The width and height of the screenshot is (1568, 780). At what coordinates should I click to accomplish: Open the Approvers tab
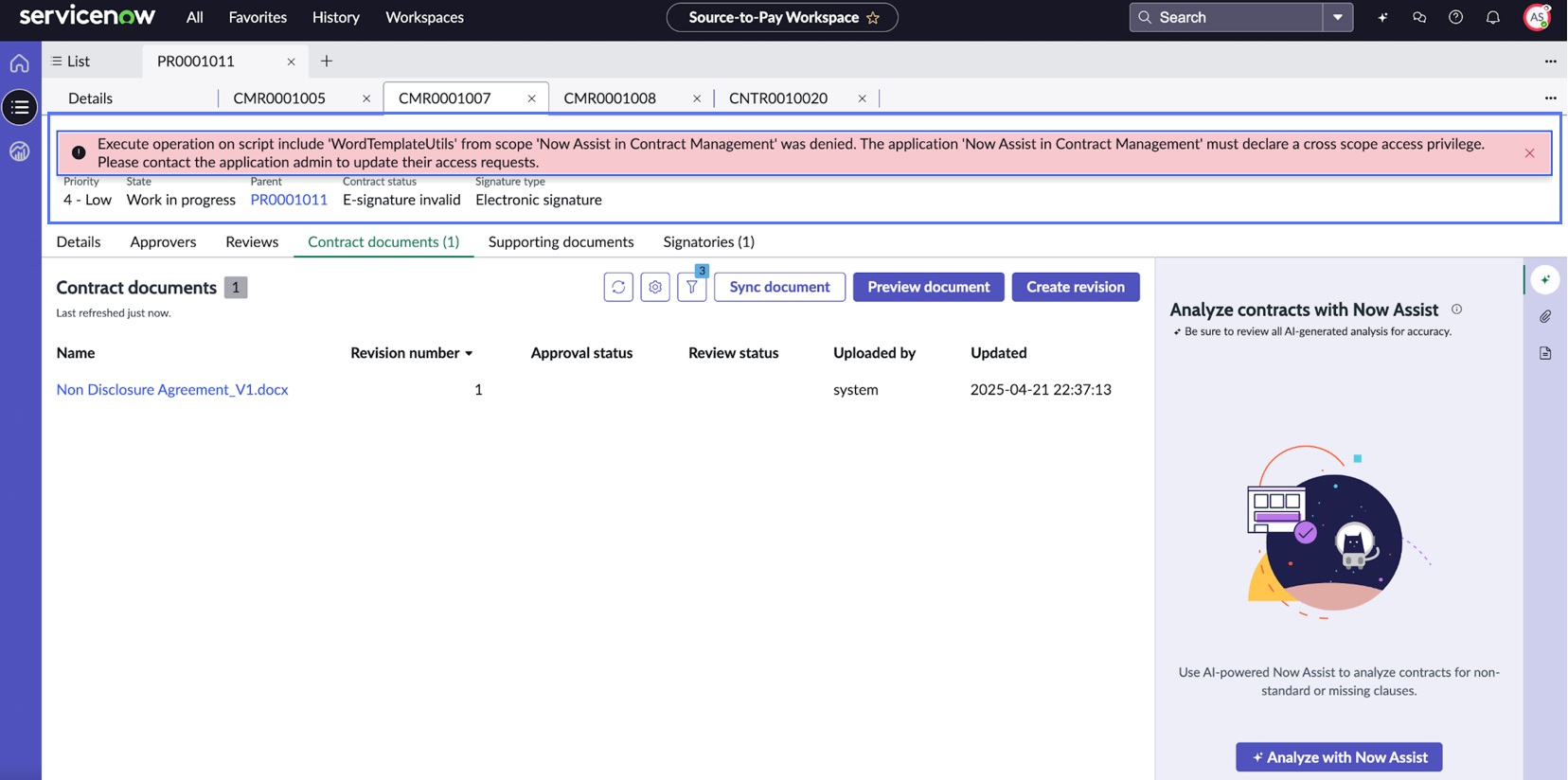click(x=163, y=242)
